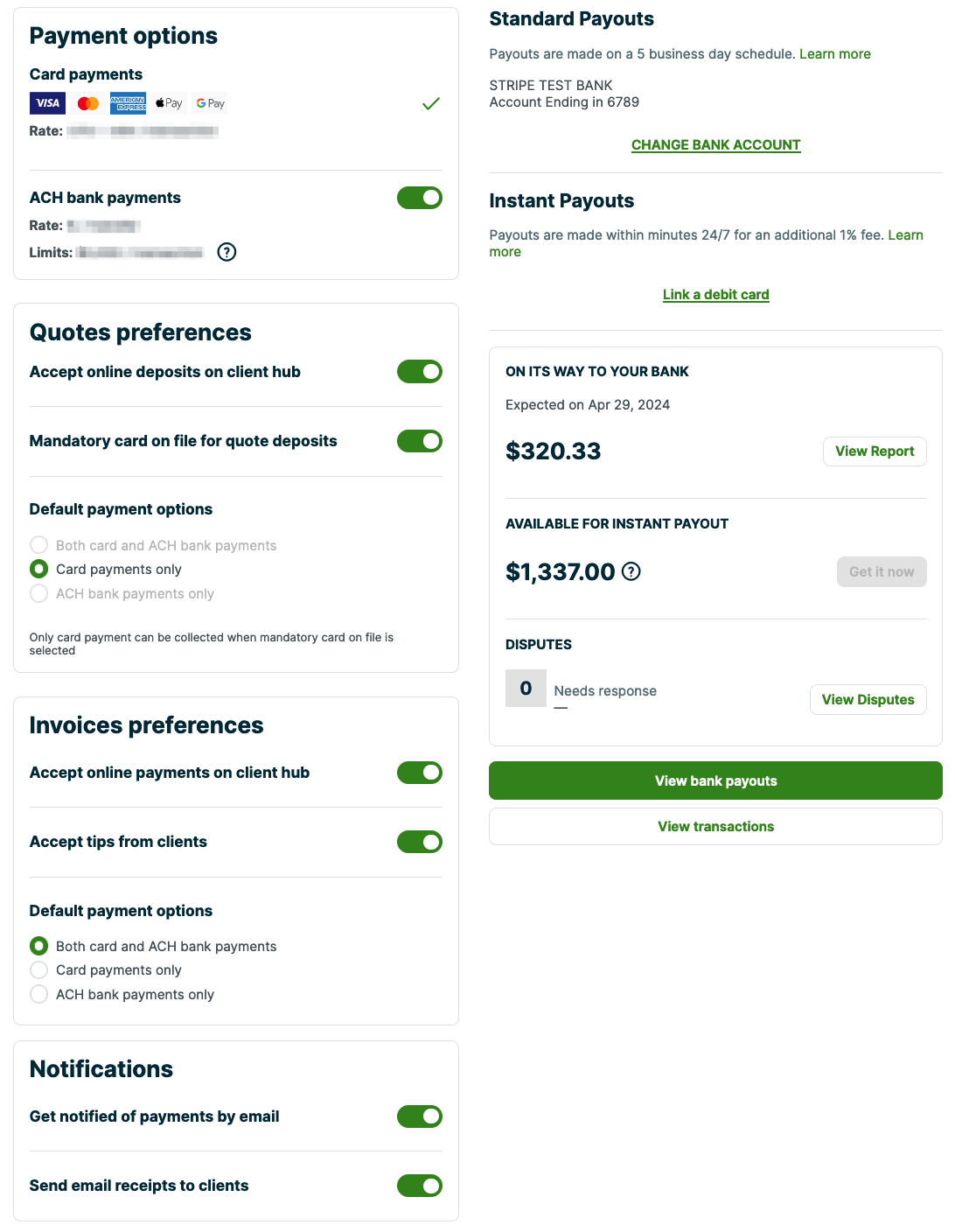Screen dimensions: 955x1232
Task: Click Change Bank Account
Action: tap(715, 144)
